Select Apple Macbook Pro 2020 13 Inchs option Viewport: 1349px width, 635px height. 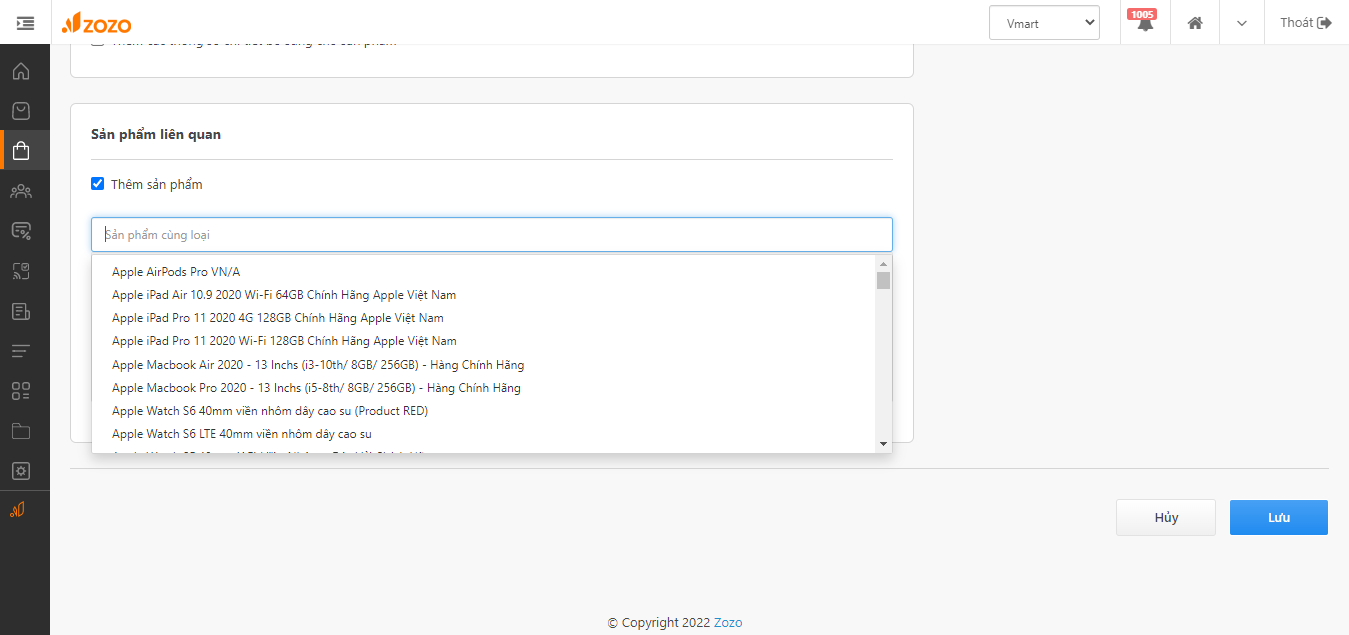pos(483,388)
